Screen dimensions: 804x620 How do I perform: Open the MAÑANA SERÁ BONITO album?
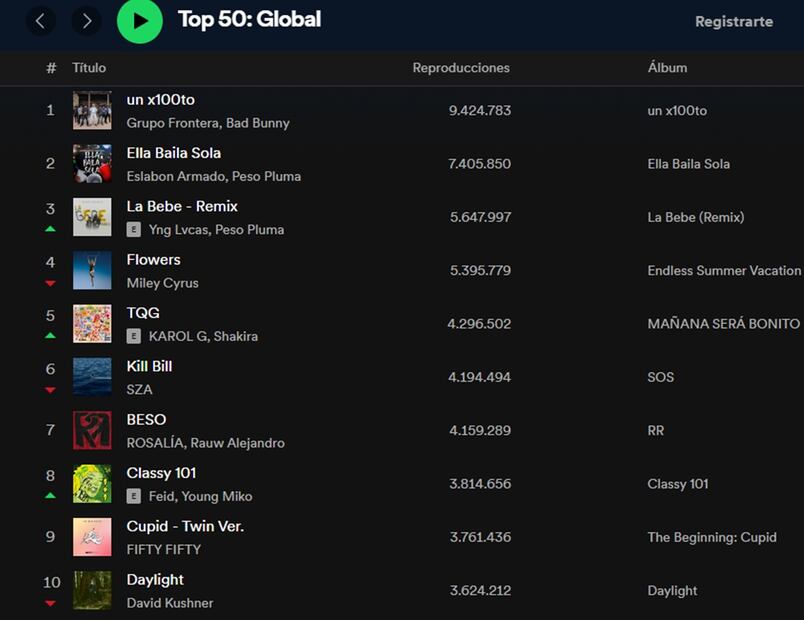coord(724,323)
